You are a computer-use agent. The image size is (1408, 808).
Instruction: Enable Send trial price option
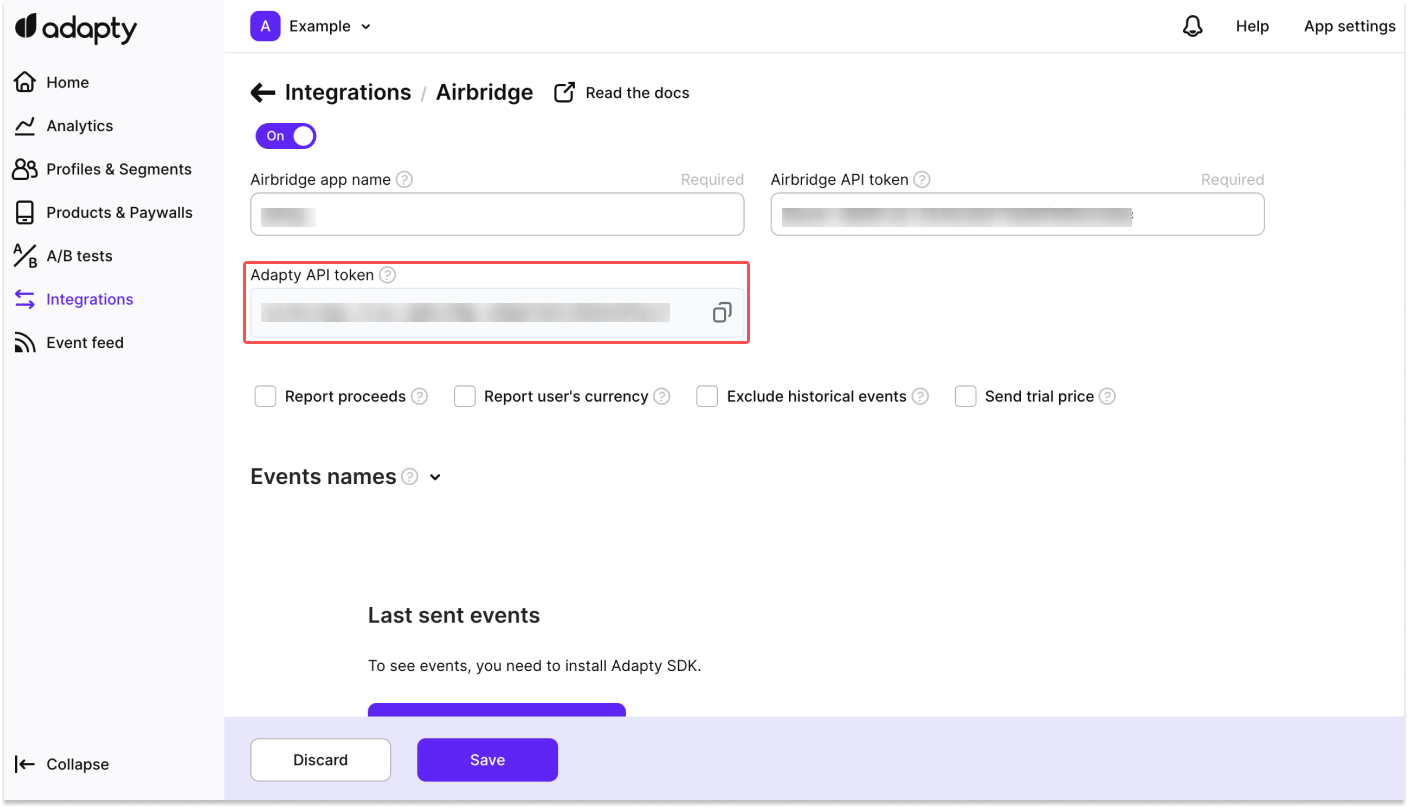click(x=965, y=397)
